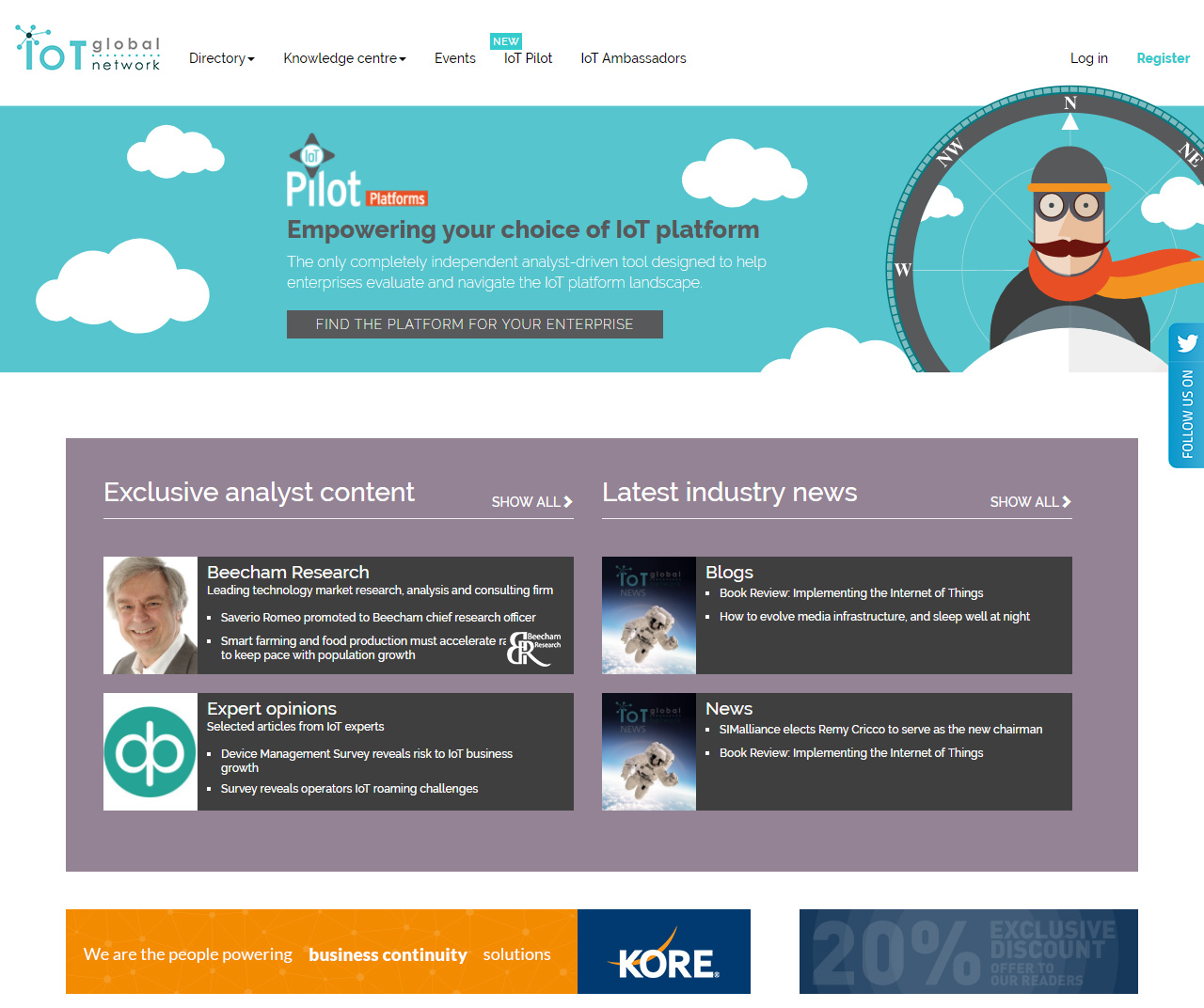The height and width of the screenshot is (1008, 1204).
Task: Open Smart farming and food production article
Action: (x=362, y=648)
